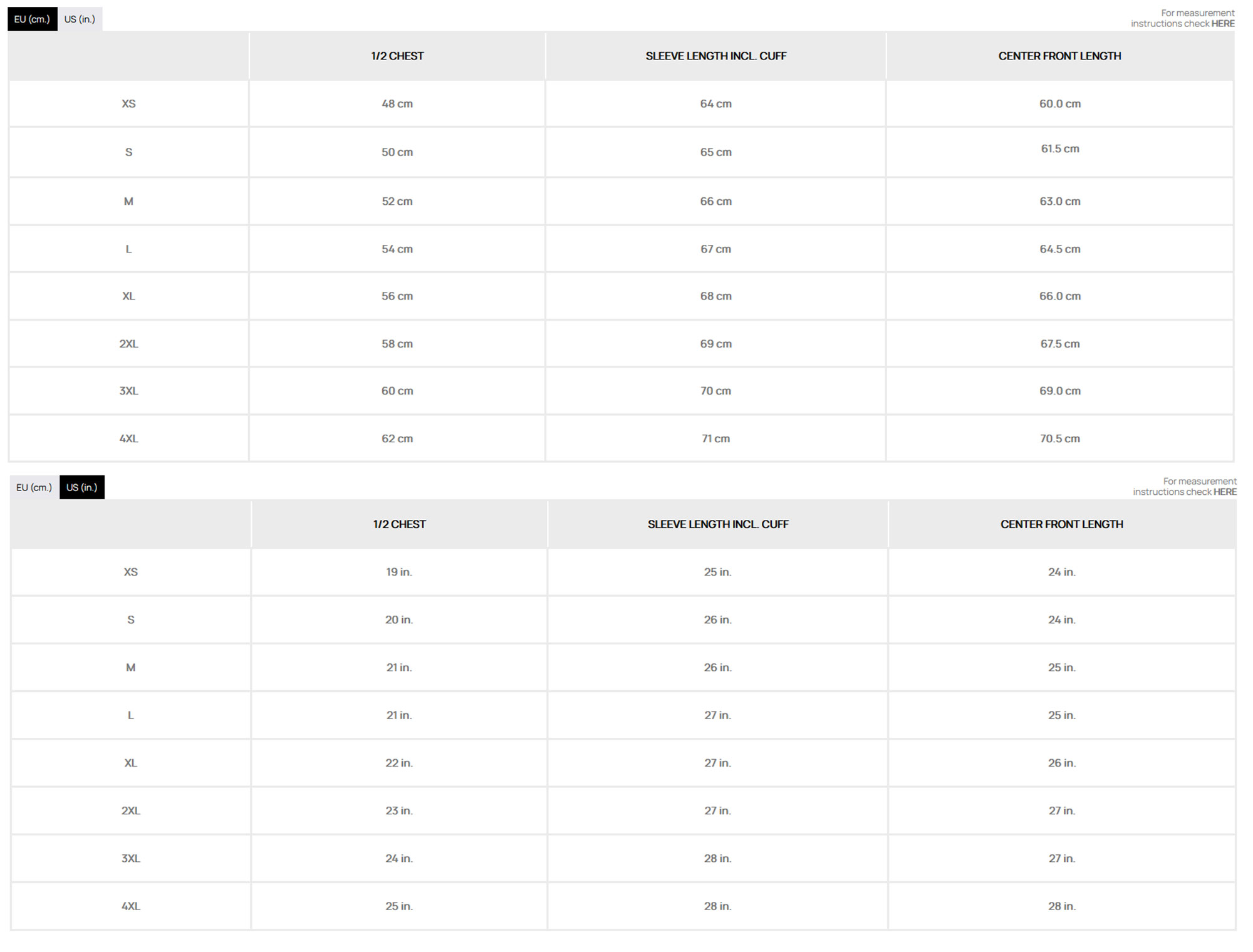Click the 70.5 cm front length cell
This screenshot has height=952, width=1253.
(x=1060, y=439)
